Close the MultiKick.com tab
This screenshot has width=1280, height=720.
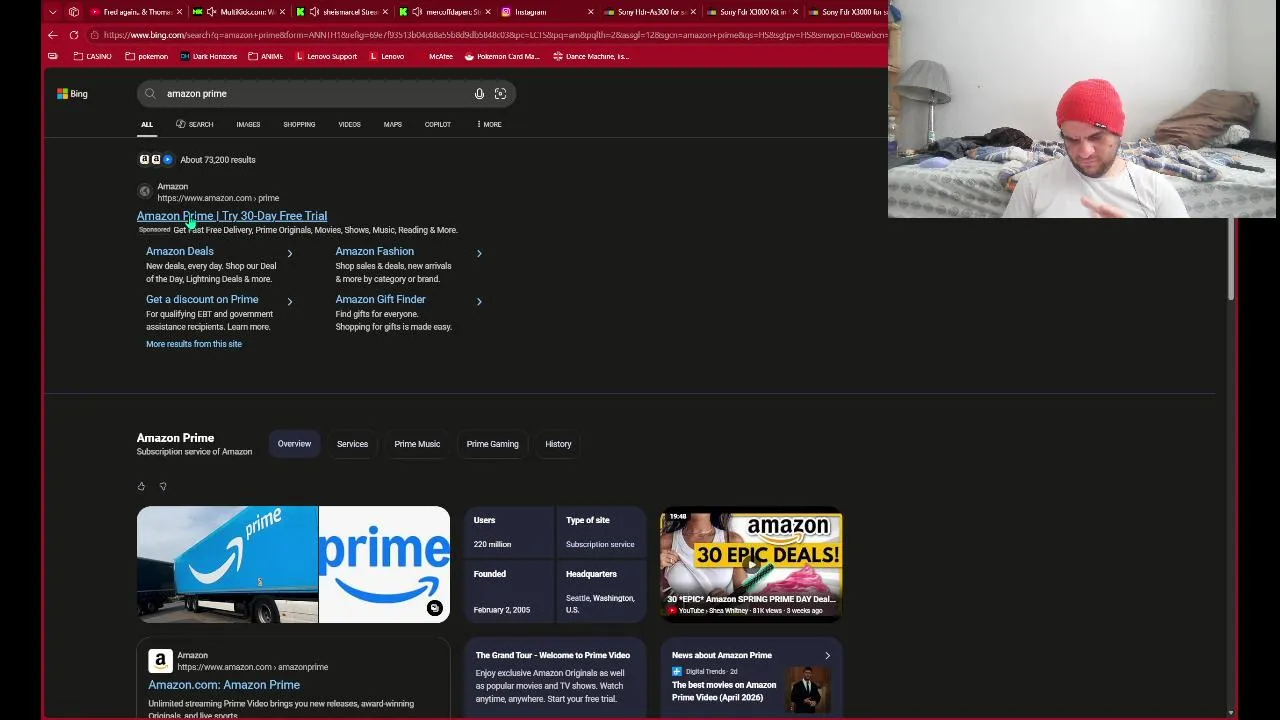coord(282,12)
